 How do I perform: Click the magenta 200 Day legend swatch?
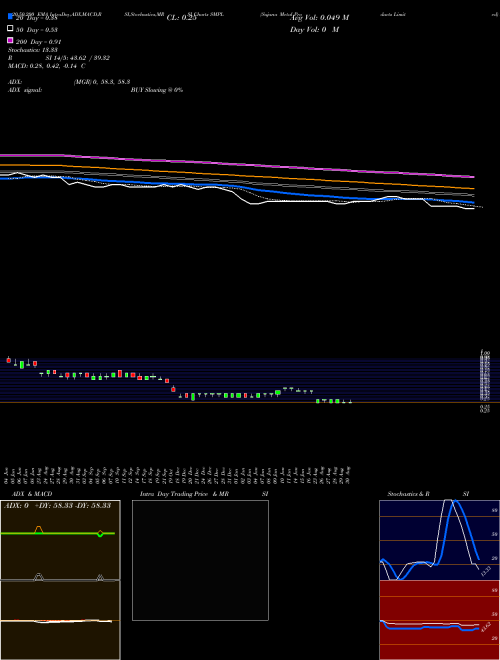pos(10,40)
